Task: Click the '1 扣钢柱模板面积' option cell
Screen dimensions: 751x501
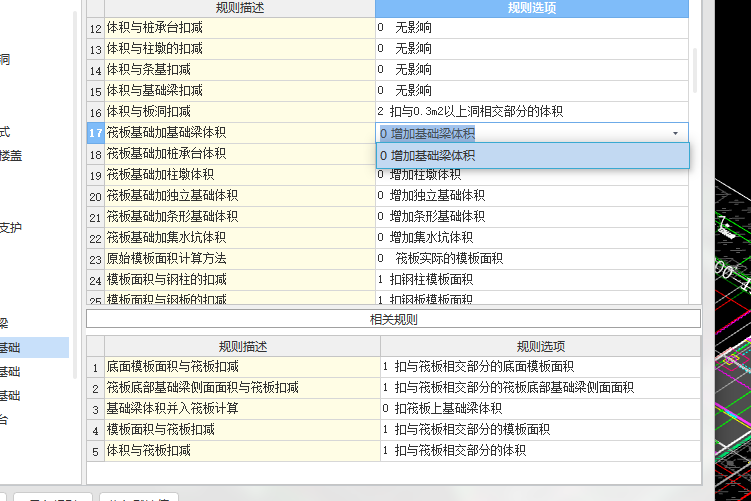Action: [532, 280]
